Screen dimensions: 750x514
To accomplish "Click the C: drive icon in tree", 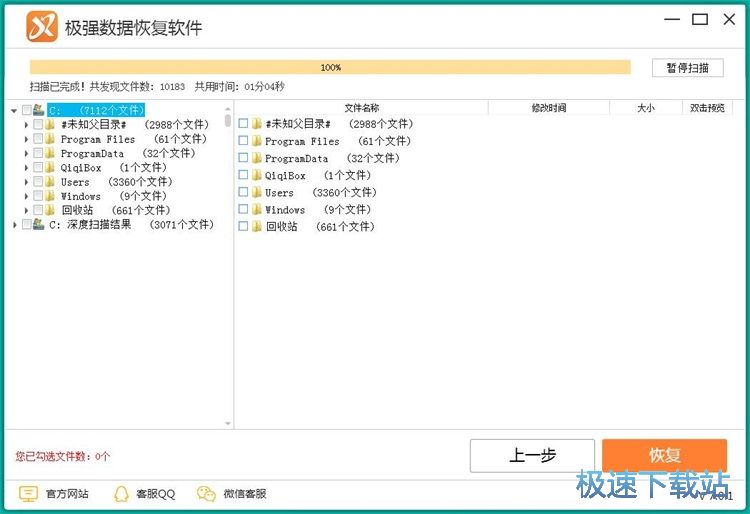I will [x=39, y=110].
